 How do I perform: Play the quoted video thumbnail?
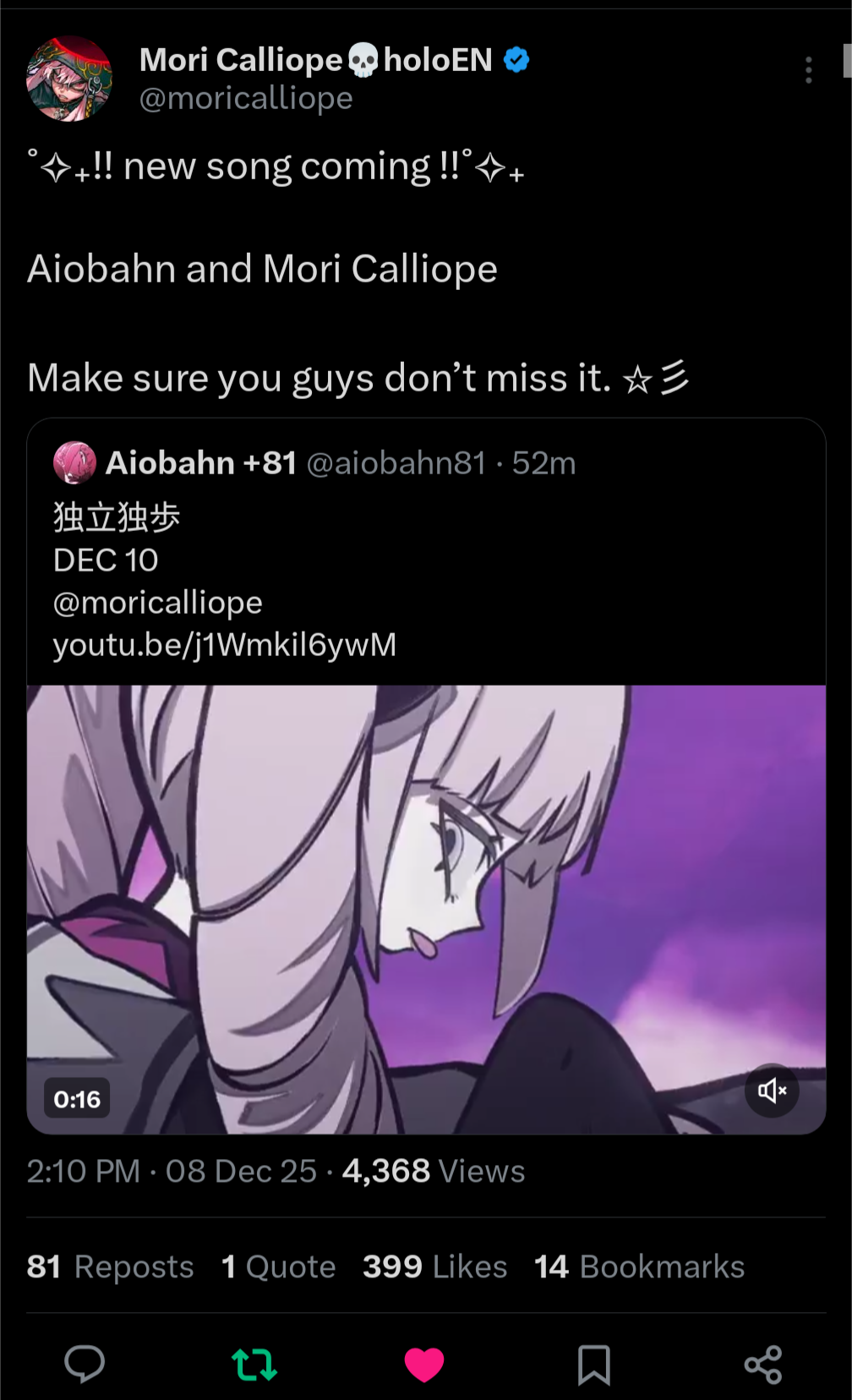pyautogui.click(x=426, y=910)
